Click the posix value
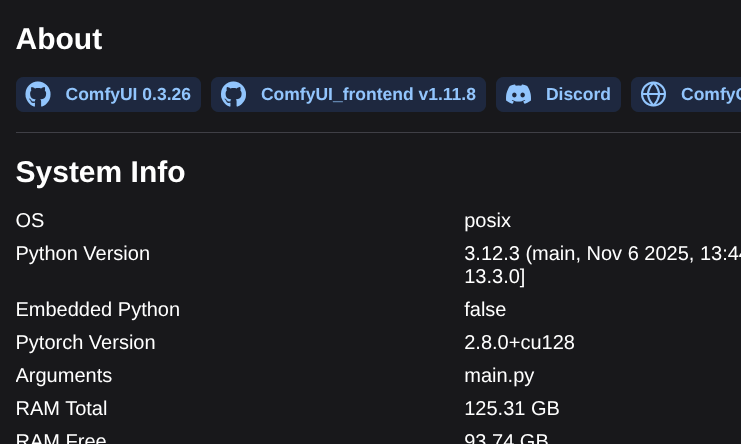The width and height of the screenshot is (741, 444). pos(487,221)
